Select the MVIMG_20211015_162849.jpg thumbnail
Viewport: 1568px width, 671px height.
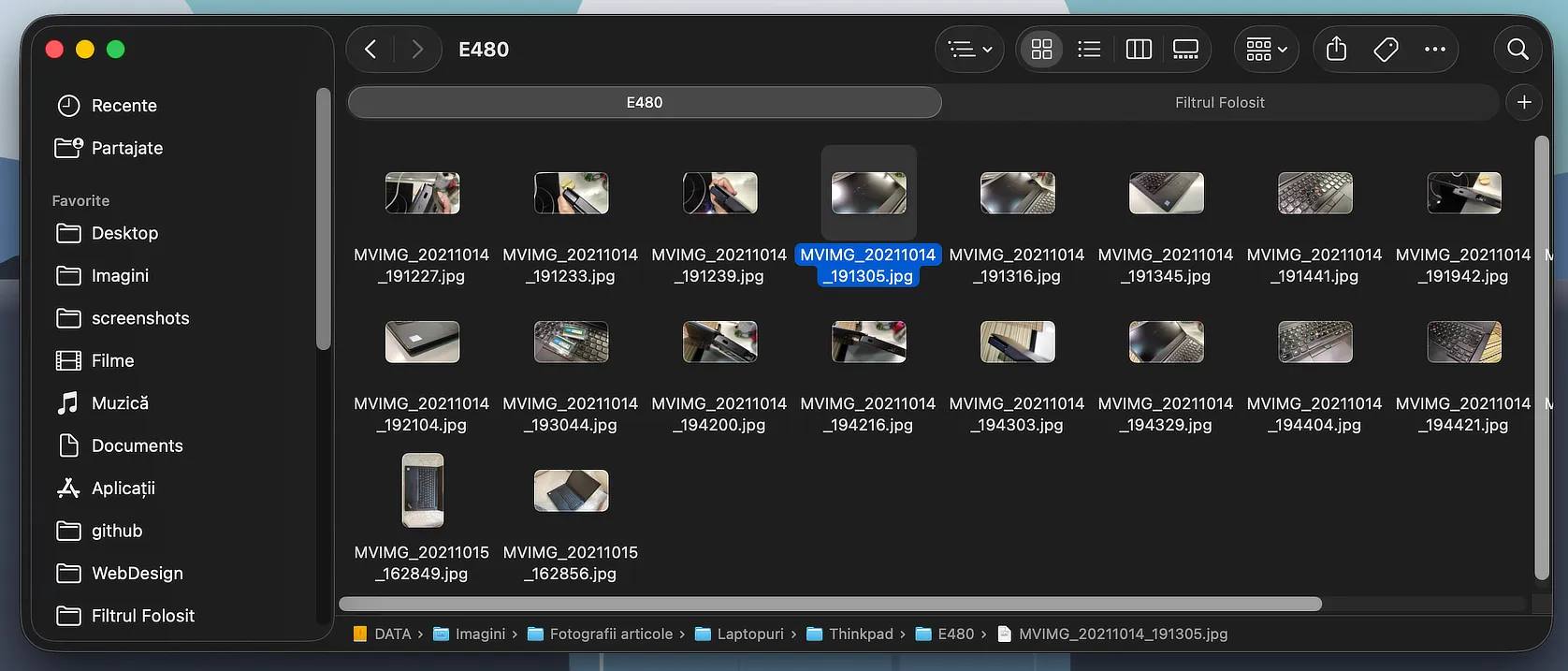coord(422,490)
